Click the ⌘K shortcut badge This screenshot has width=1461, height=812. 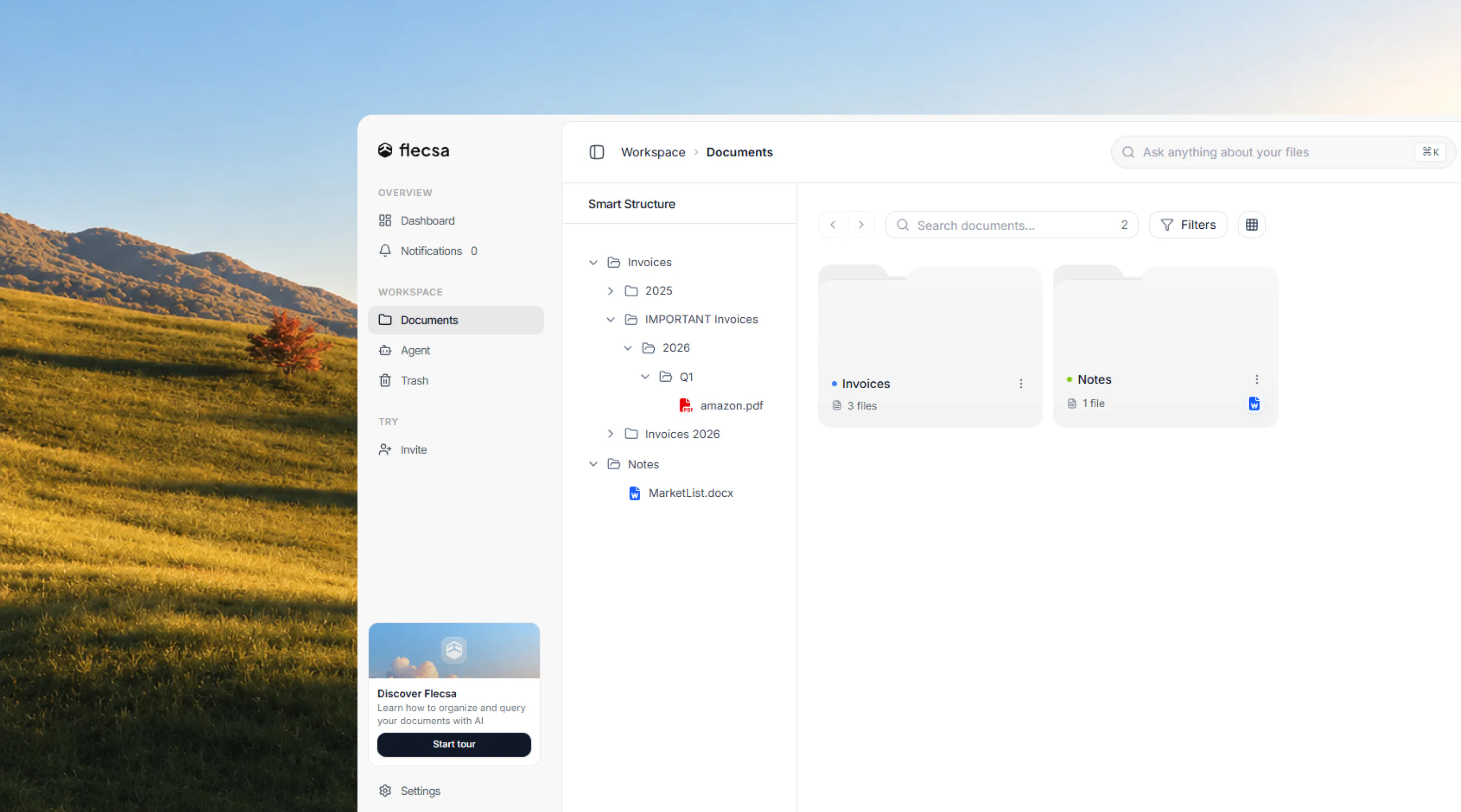[x=1430, y=152]
